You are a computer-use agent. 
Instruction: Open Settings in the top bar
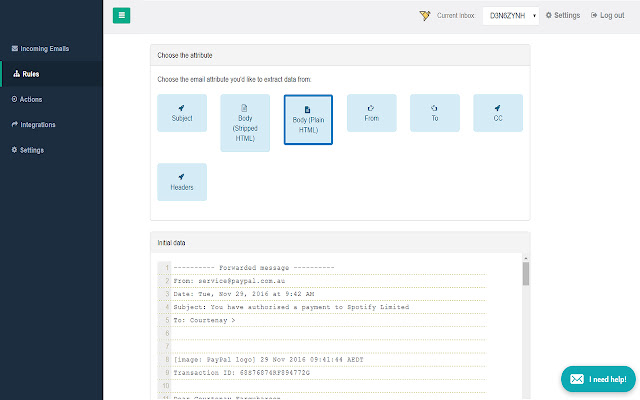pyautogui.click(x=562, y=16)
